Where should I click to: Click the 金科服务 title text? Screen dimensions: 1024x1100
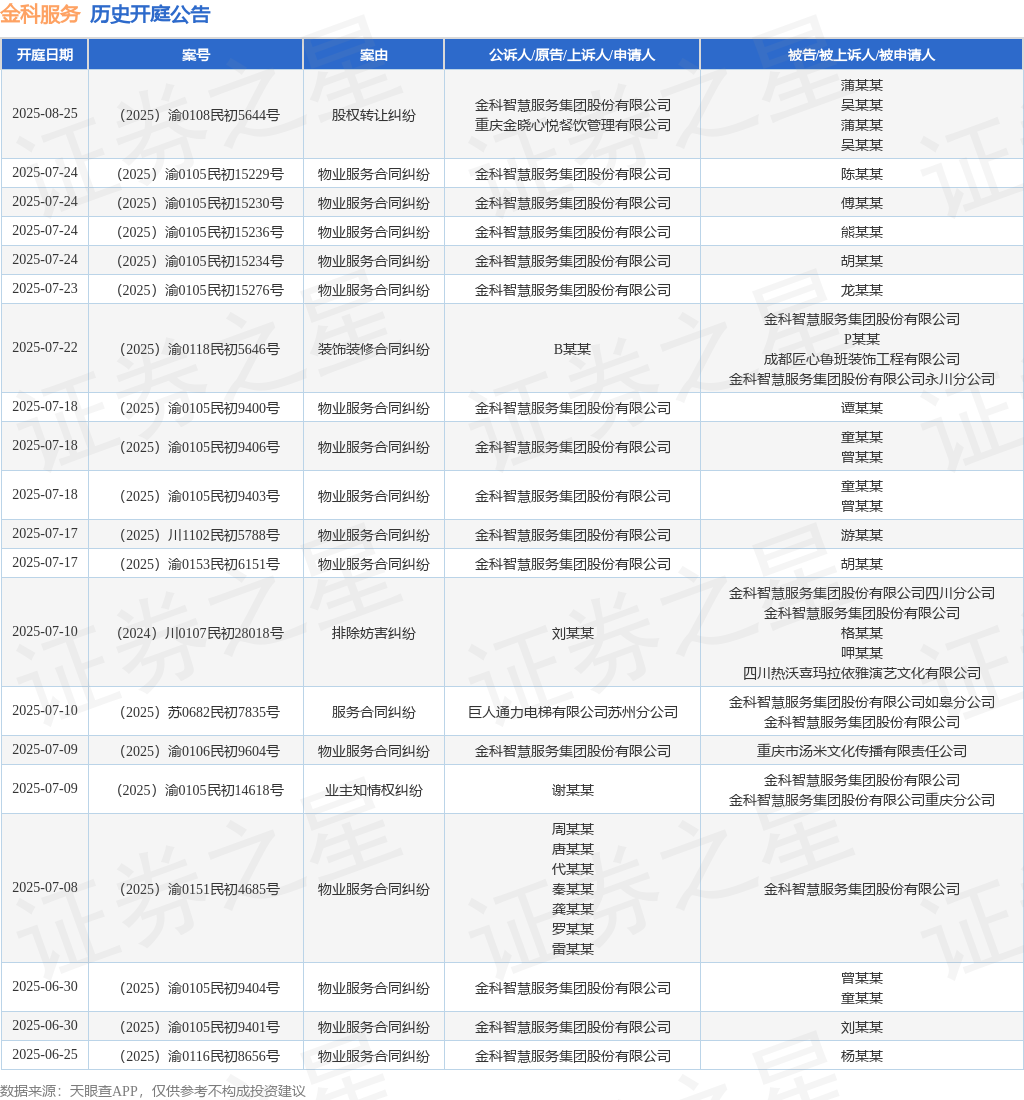(x=40, y=14)
